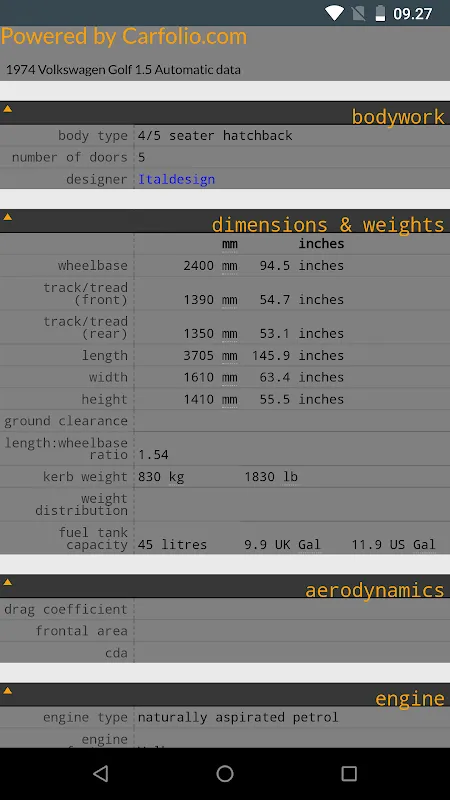This screenshot has width=450, height=800.
Task: Tap the Powered by Carfolio.com link
Action: (123, 37)
